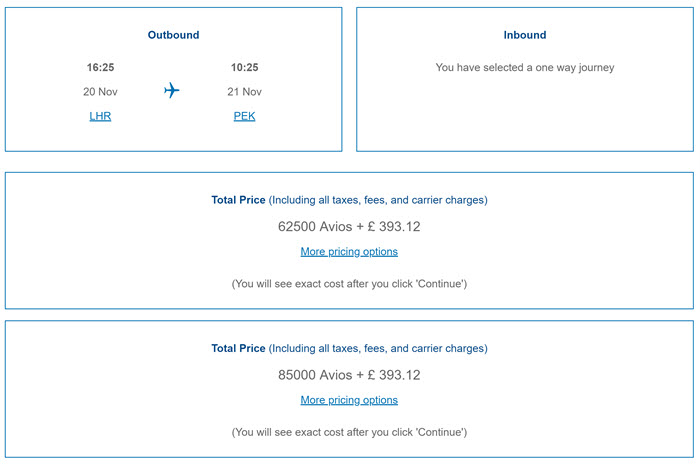Click the Inbound heading
Screen dimensions: 700x465
point(525,35)
